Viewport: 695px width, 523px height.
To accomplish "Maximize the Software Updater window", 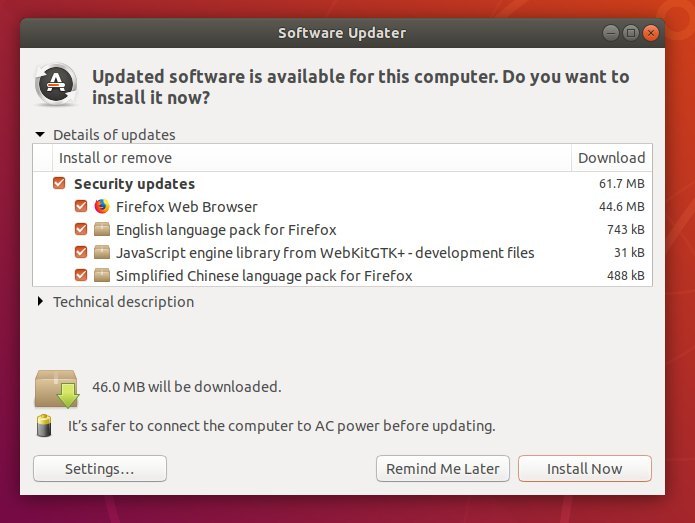I will [631, 33].
